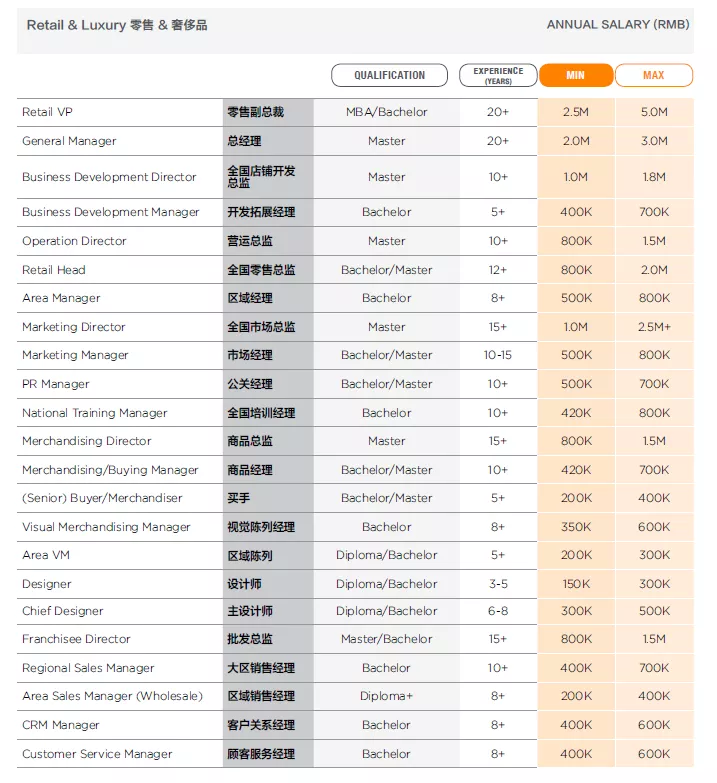This screenshot has width=717, height=783.
Task: Click the 'PR Manager' job title
Action: [55, 384]
